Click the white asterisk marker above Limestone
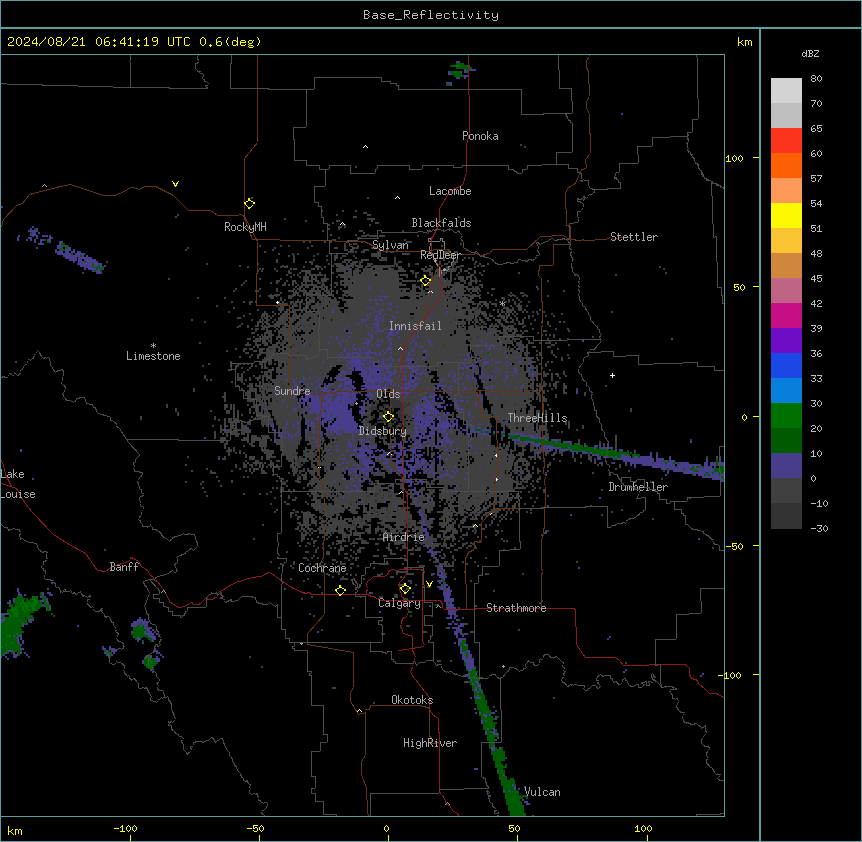The height and width of the screenshot is (842, 862). (x=153, y=345)
